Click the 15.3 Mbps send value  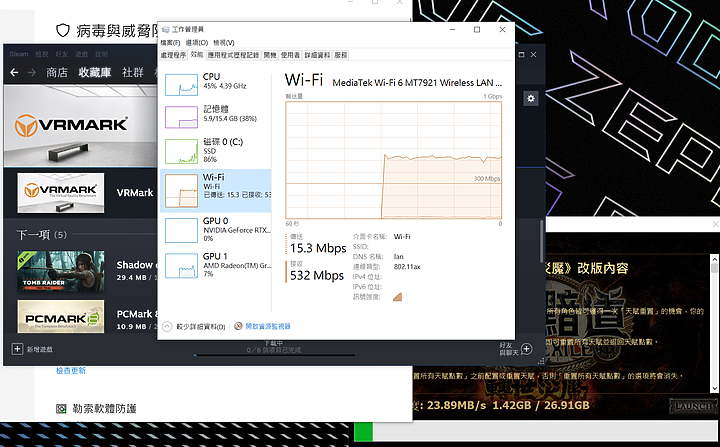tap(318, 249)
